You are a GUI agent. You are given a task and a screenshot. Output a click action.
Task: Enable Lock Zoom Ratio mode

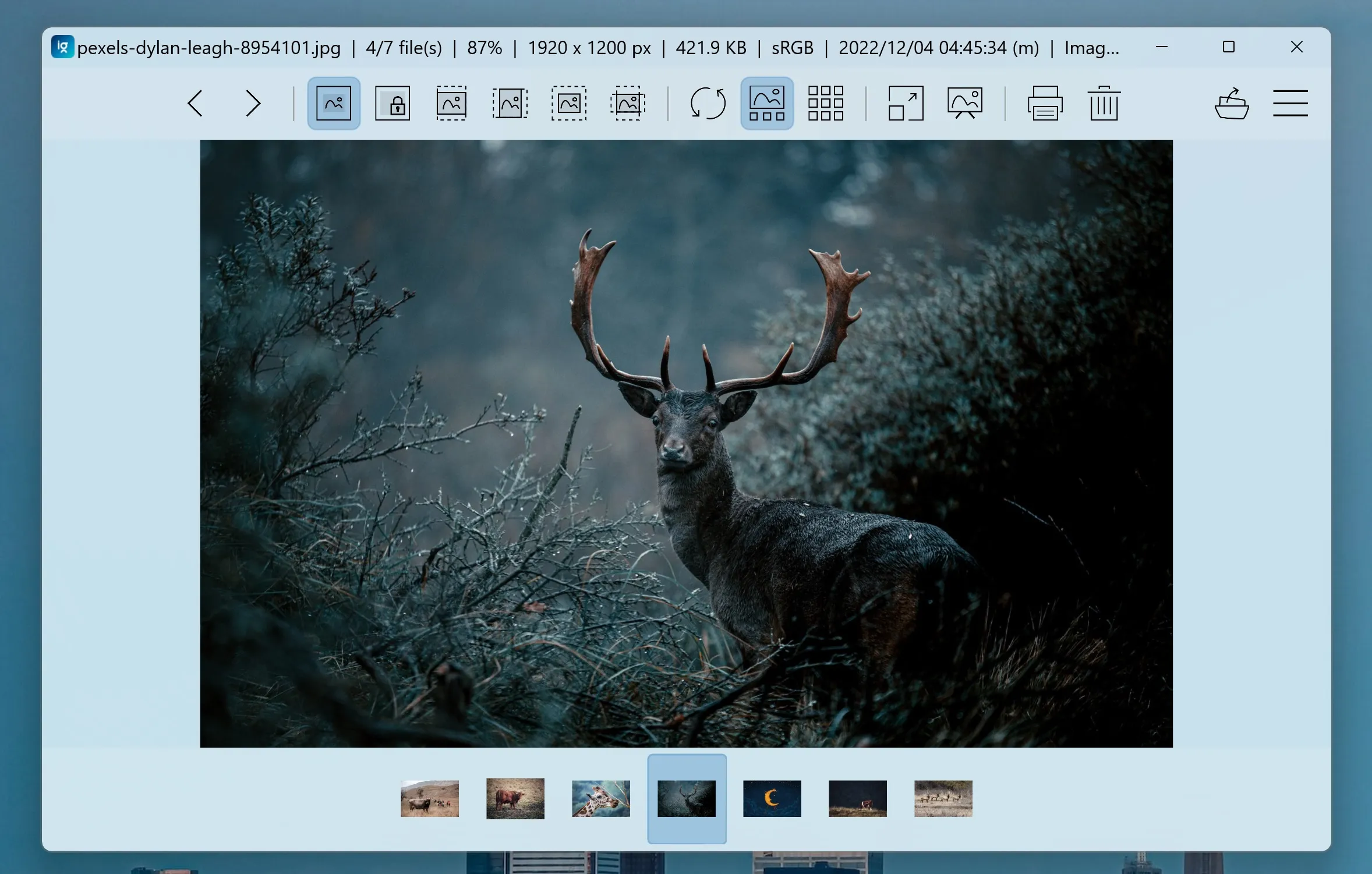[392, 104]
